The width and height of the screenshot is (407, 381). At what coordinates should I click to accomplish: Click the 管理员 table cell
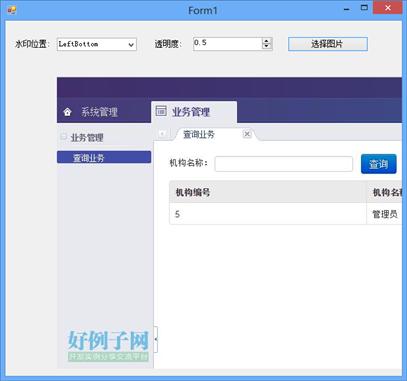pos(385,214)
